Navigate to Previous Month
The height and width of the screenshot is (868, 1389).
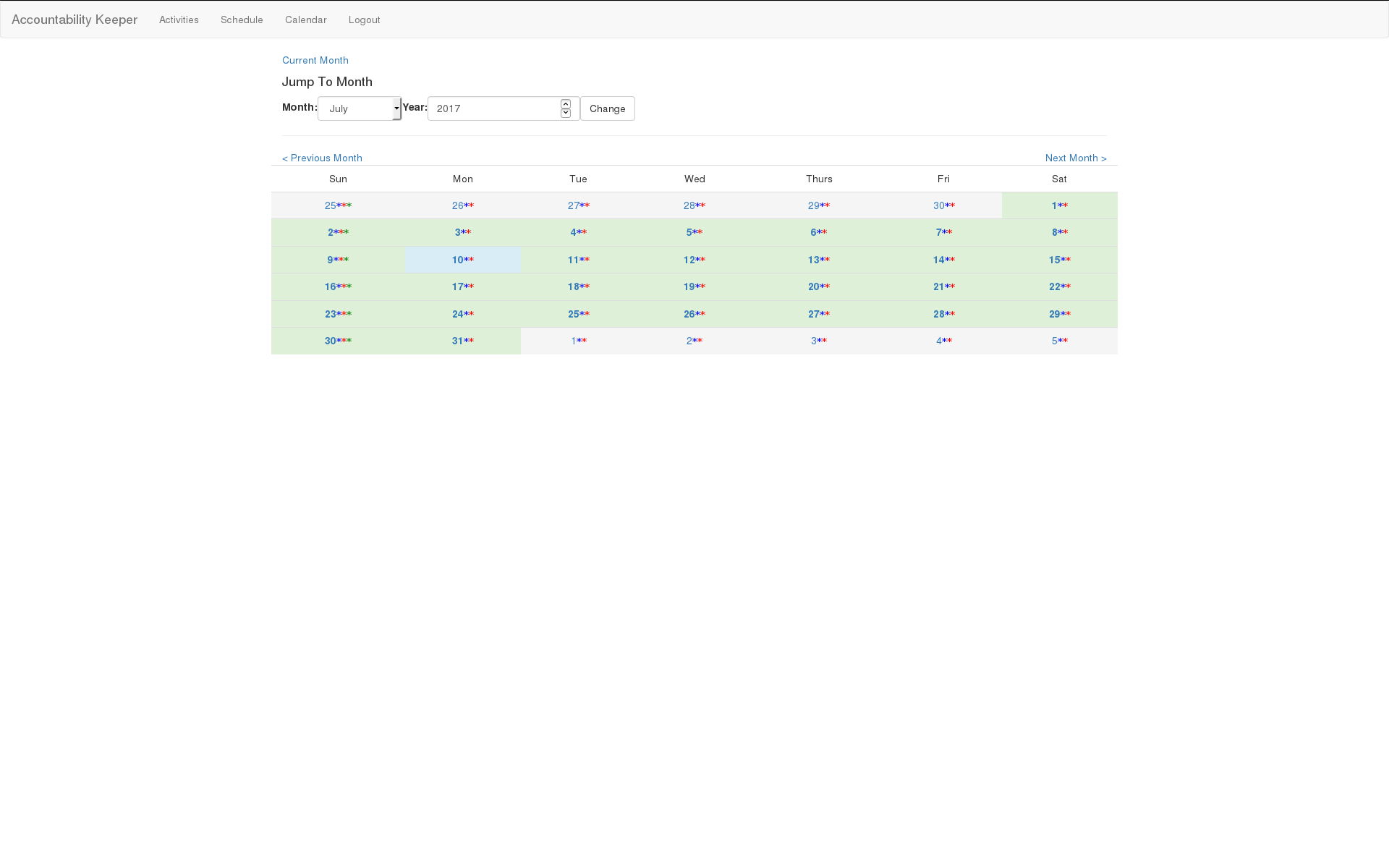pyautogui.click(x=322, y=158)
